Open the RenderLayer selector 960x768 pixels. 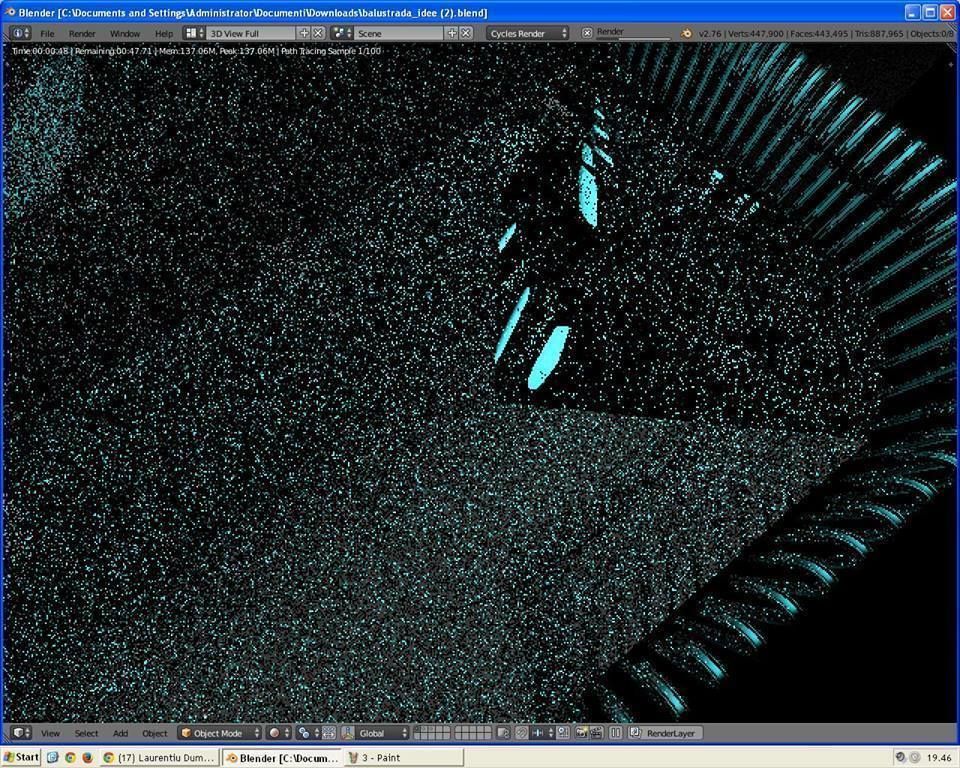(666, 732)
